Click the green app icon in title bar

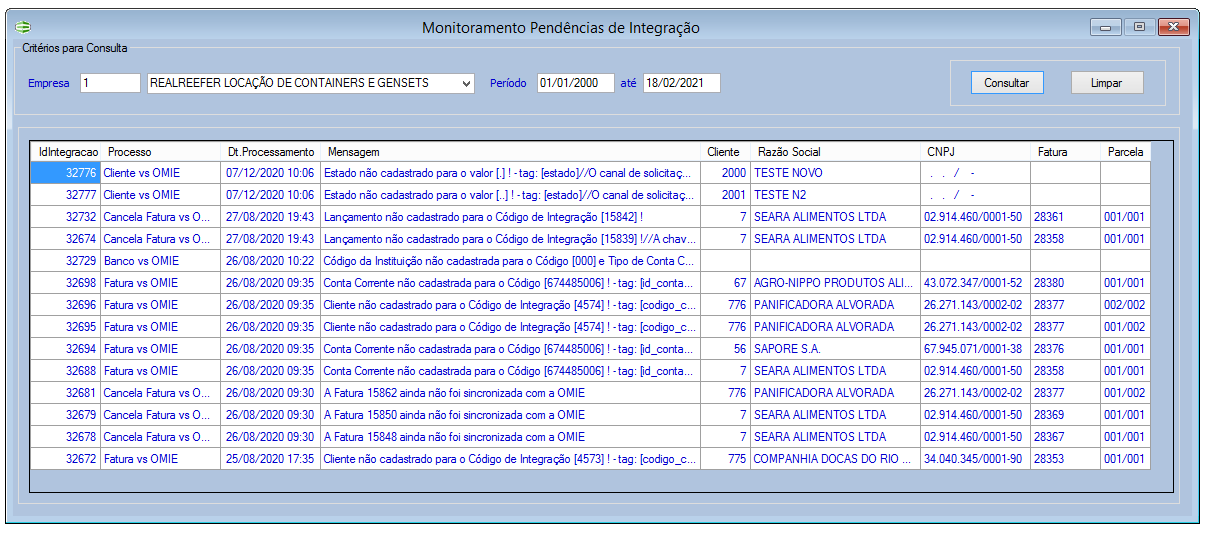22,27
